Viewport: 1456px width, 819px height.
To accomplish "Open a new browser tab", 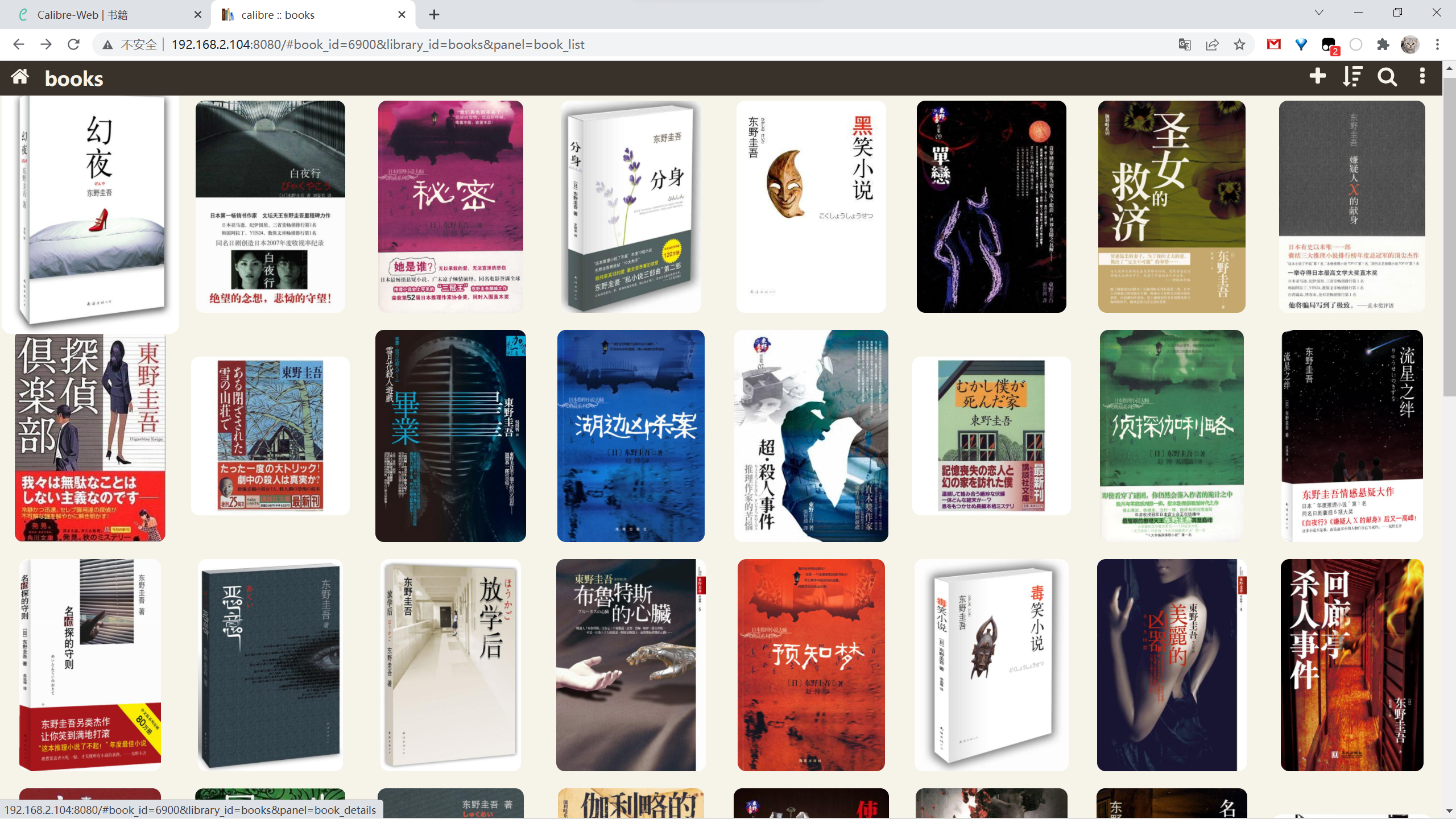I will coord(434,15).
